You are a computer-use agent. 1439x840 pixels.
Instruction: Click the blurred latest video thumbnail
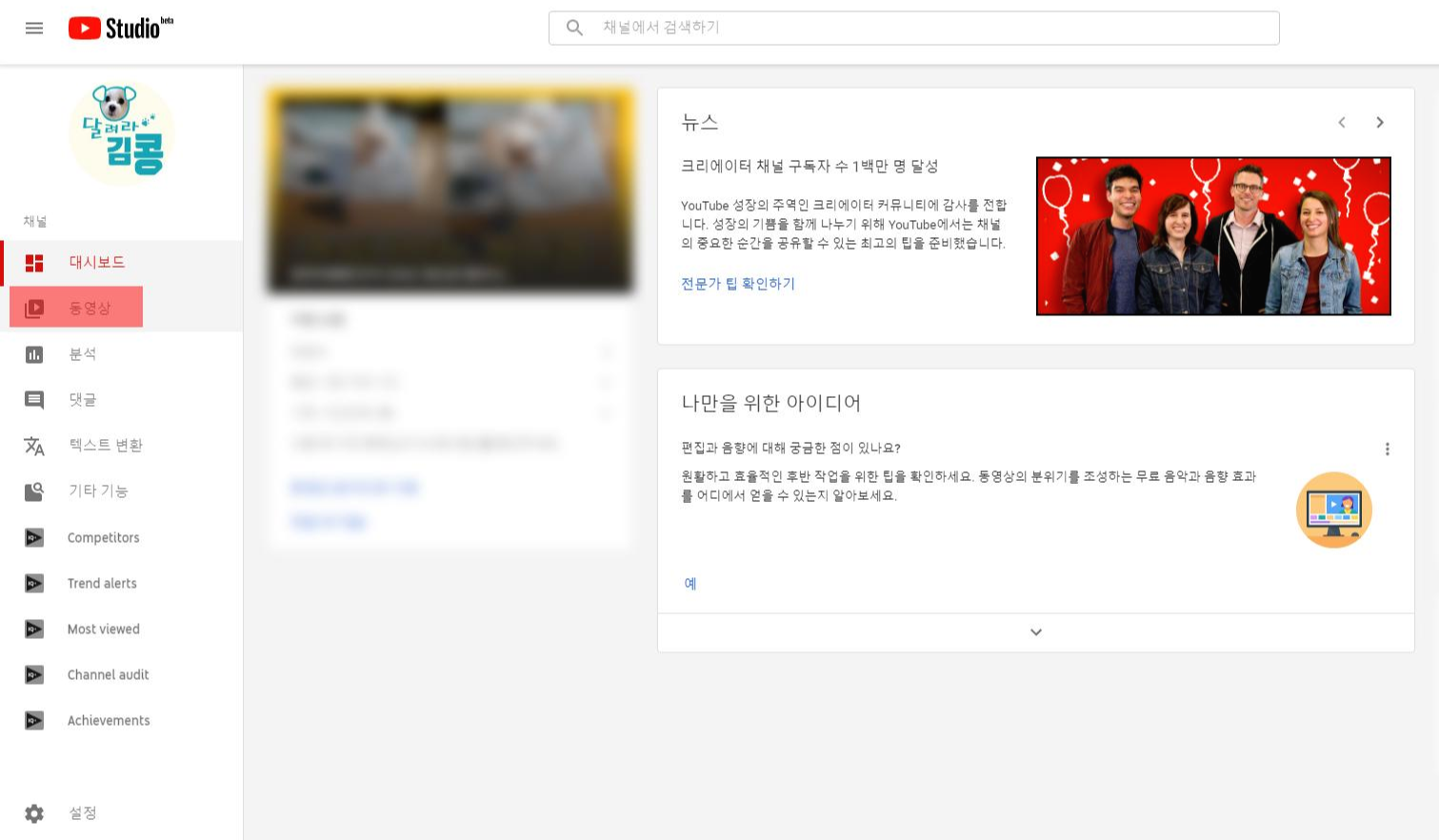click(450, 190)
